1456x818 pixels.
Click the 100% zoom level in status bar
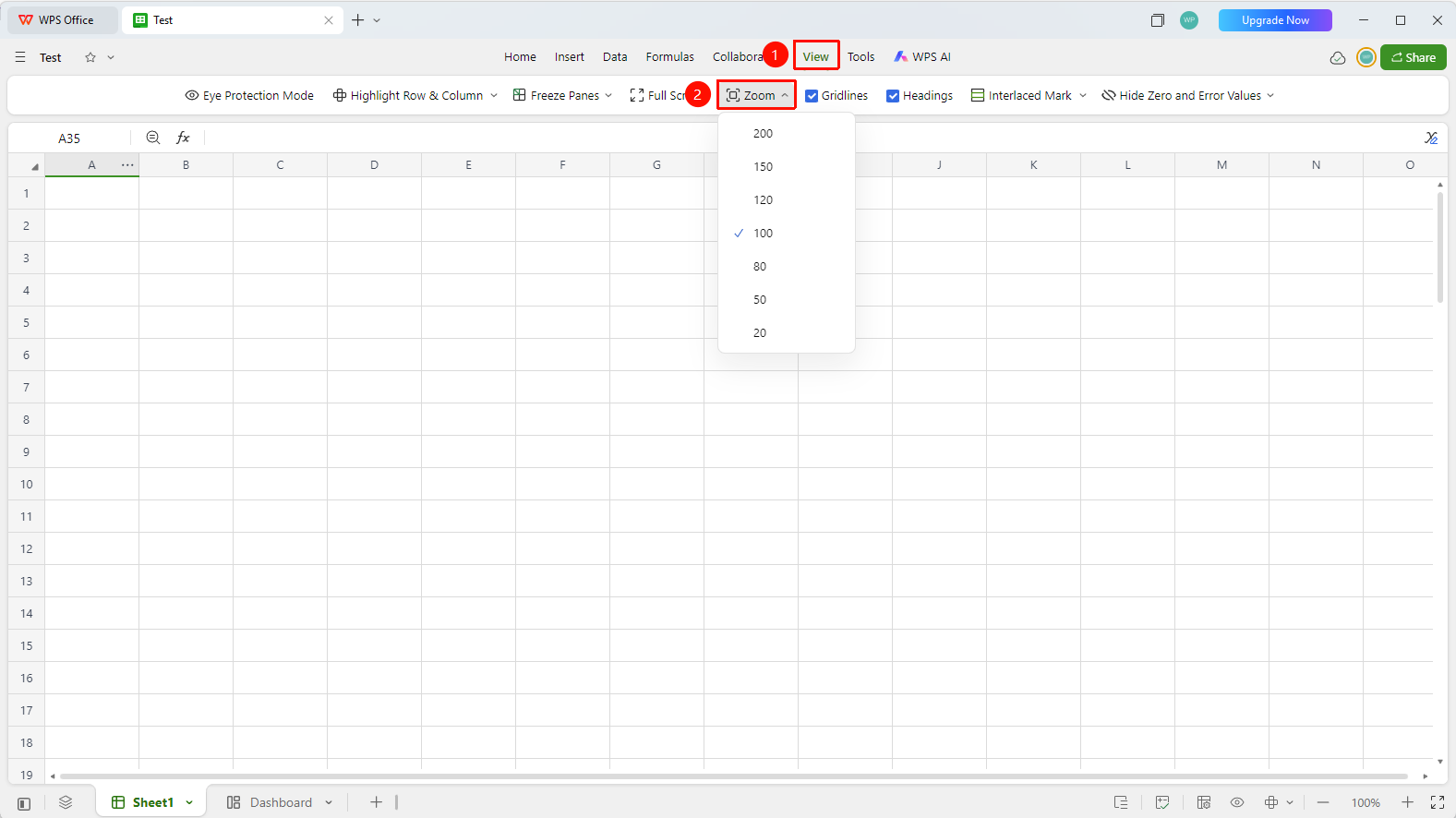click(x=1366, y=803)
